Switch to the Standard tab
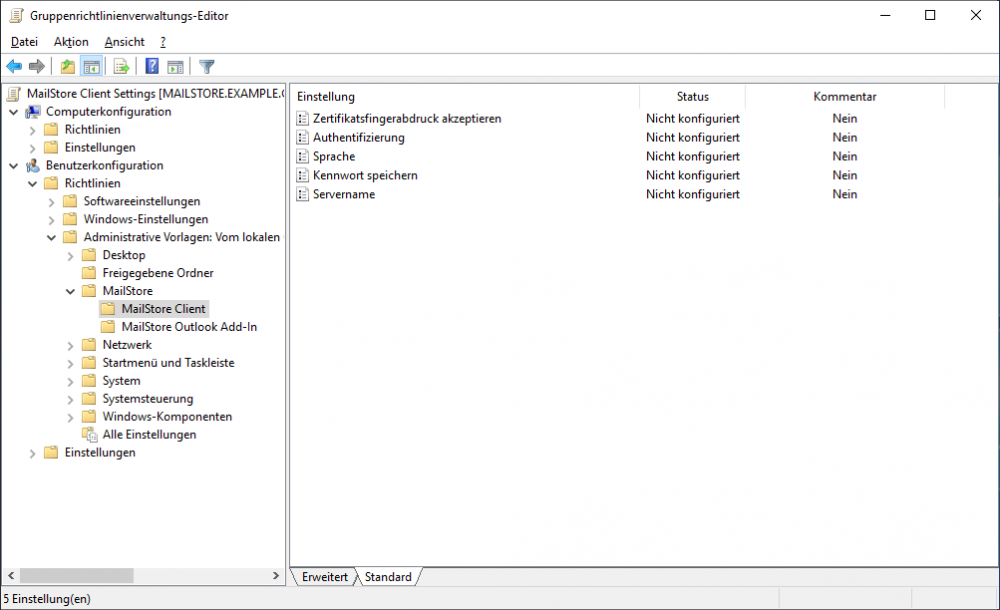1000x610 pixels. [x=388, y=576]
